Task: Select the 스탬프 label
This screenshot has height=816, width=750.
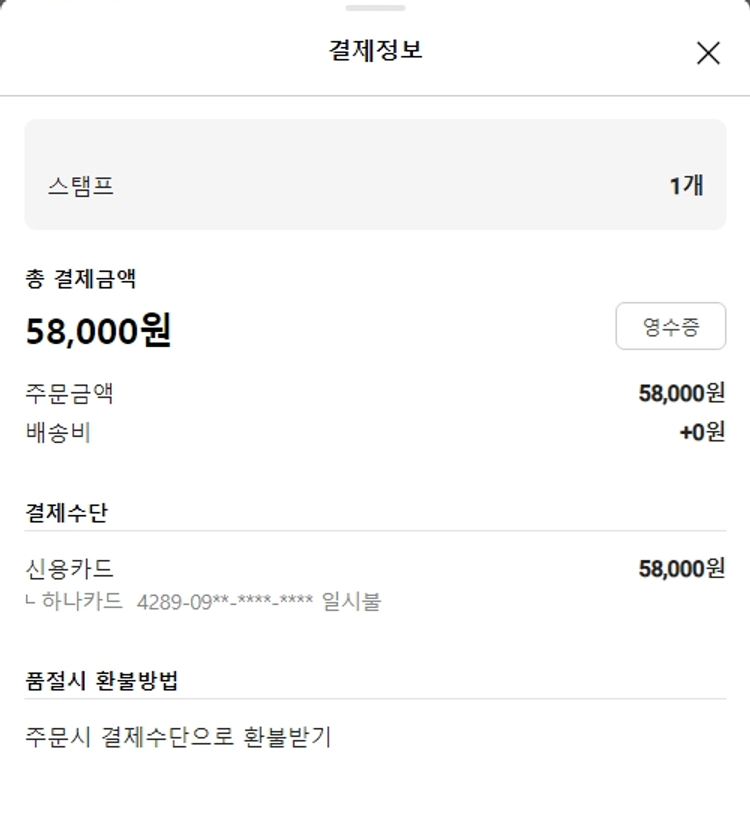Action: click(x=80, y=186)
